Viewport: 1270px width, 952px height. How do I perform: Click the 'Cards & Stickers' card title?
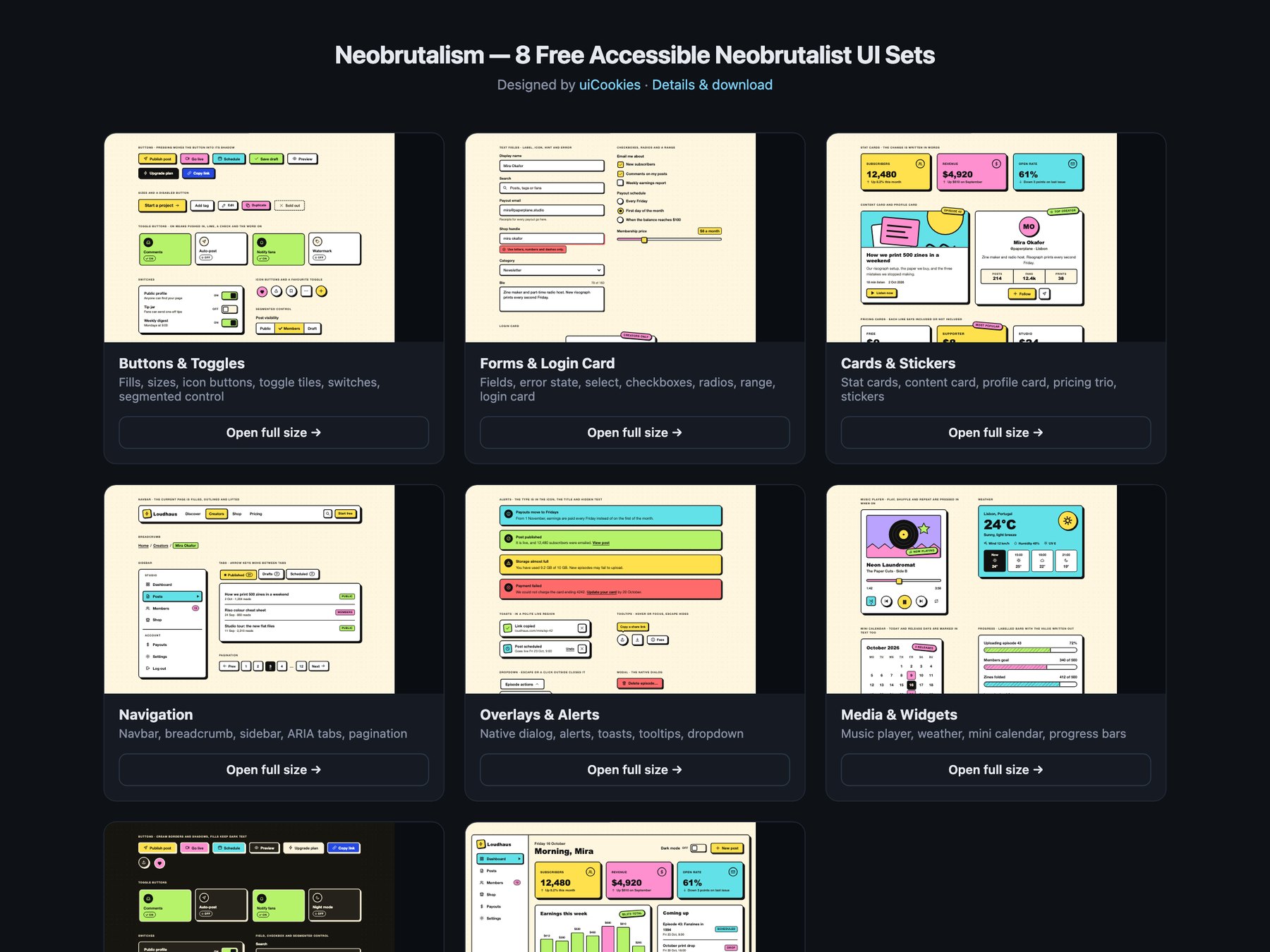(x=898, y=363)
